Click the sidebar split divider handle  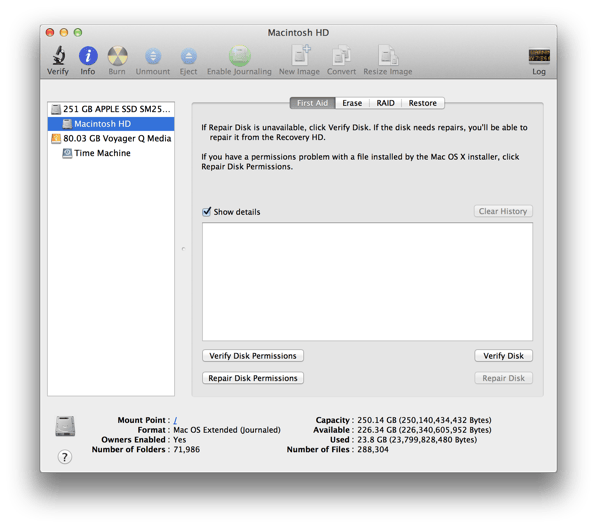click(184, 249)
